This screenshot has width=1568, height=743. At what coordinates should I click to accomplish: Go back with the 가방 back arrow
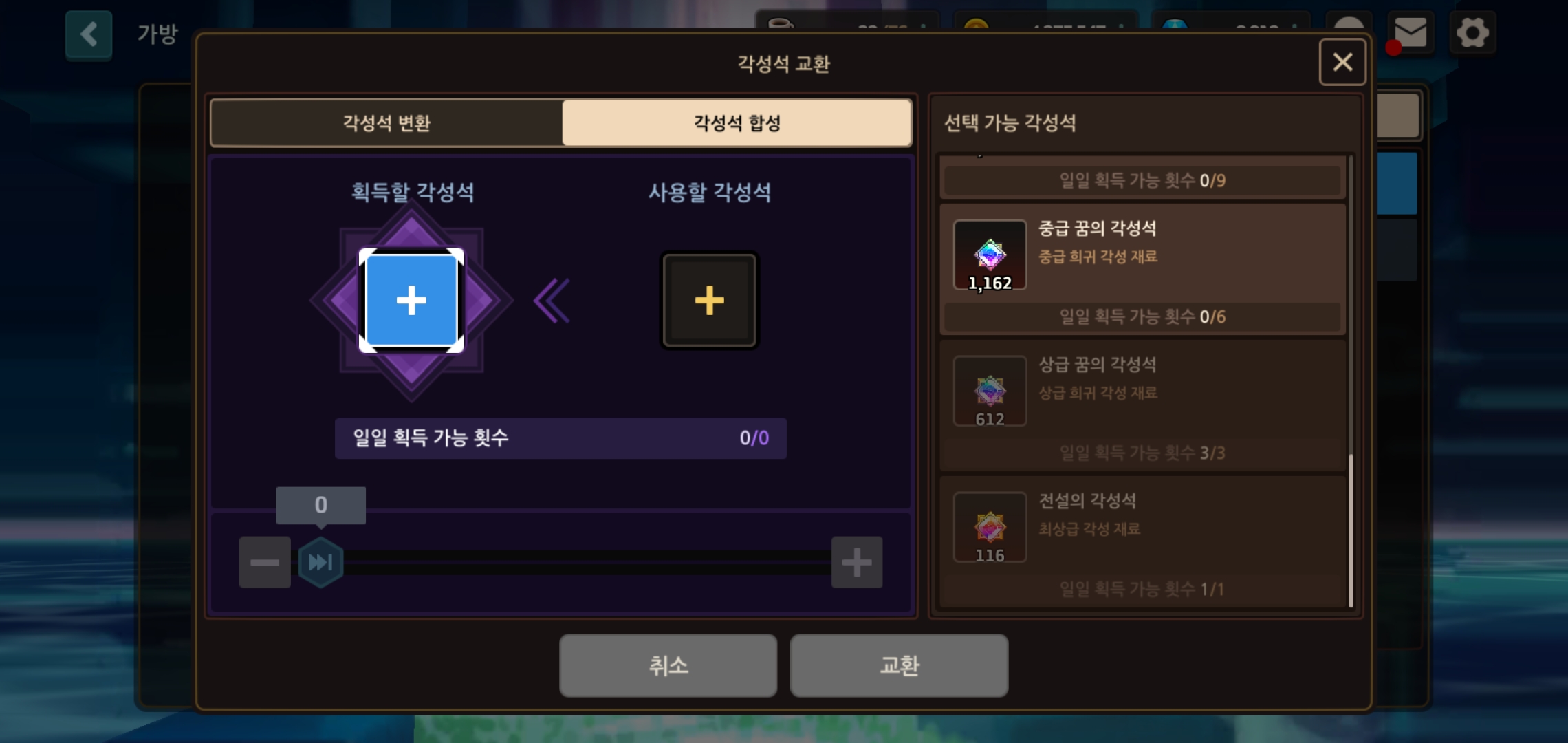click(x=89, y=34)
